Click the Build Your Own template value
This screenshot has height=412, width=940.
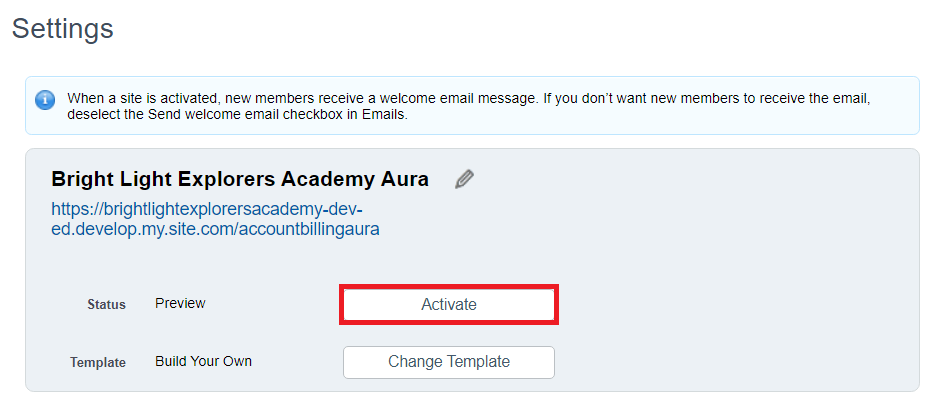(203, 361)
